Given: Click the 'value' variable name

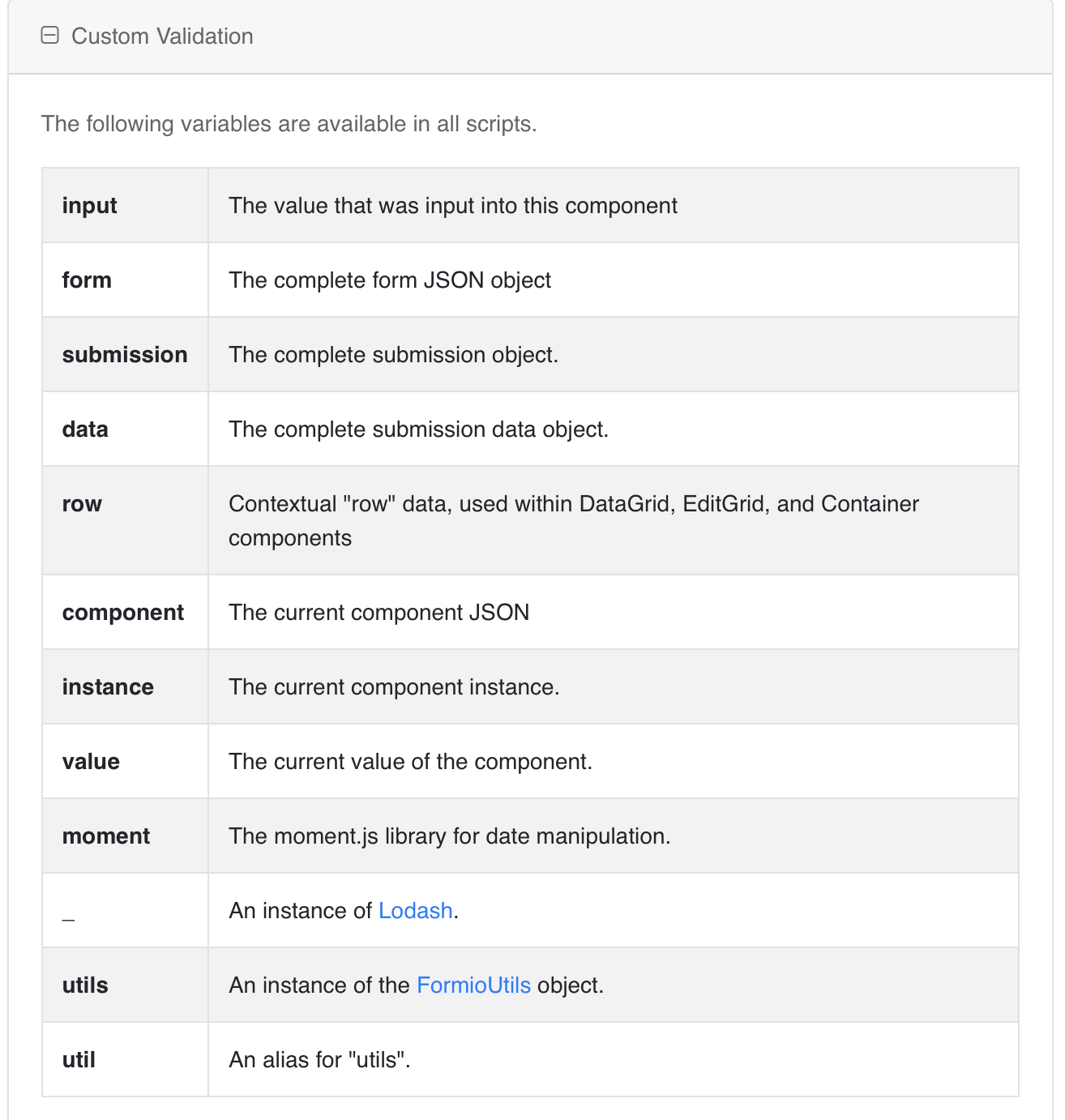Looking at the screenshot, I should (91, 761).
